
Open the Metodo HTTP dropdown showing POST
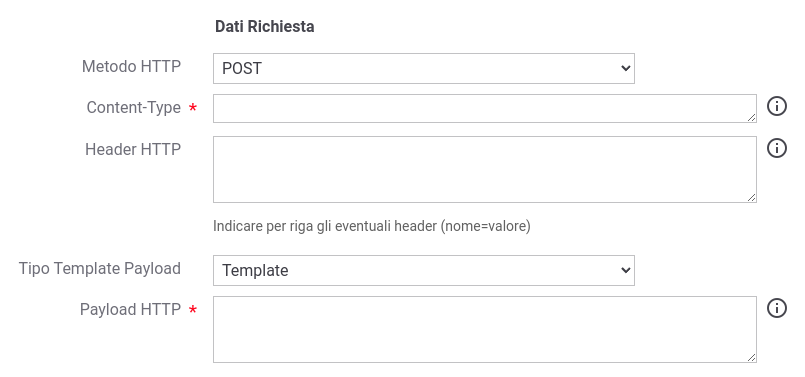coord(424,68)
